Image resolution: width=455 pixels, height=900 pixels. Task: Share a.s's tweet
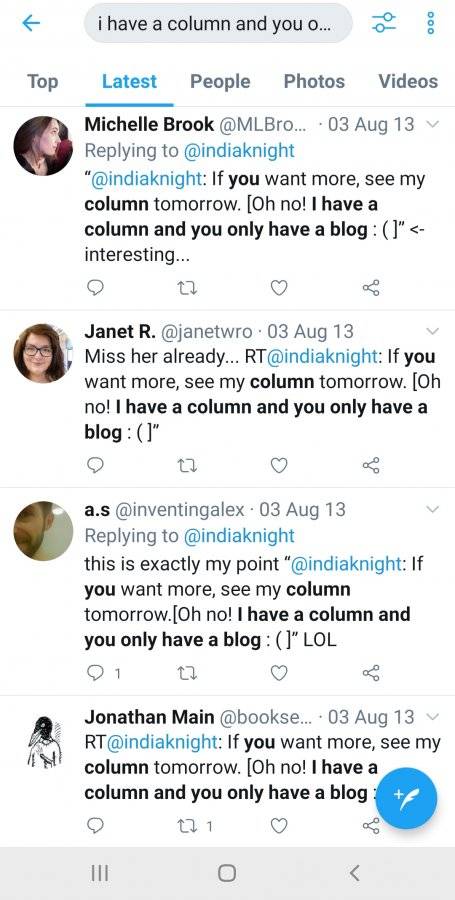tap(371, 673)
